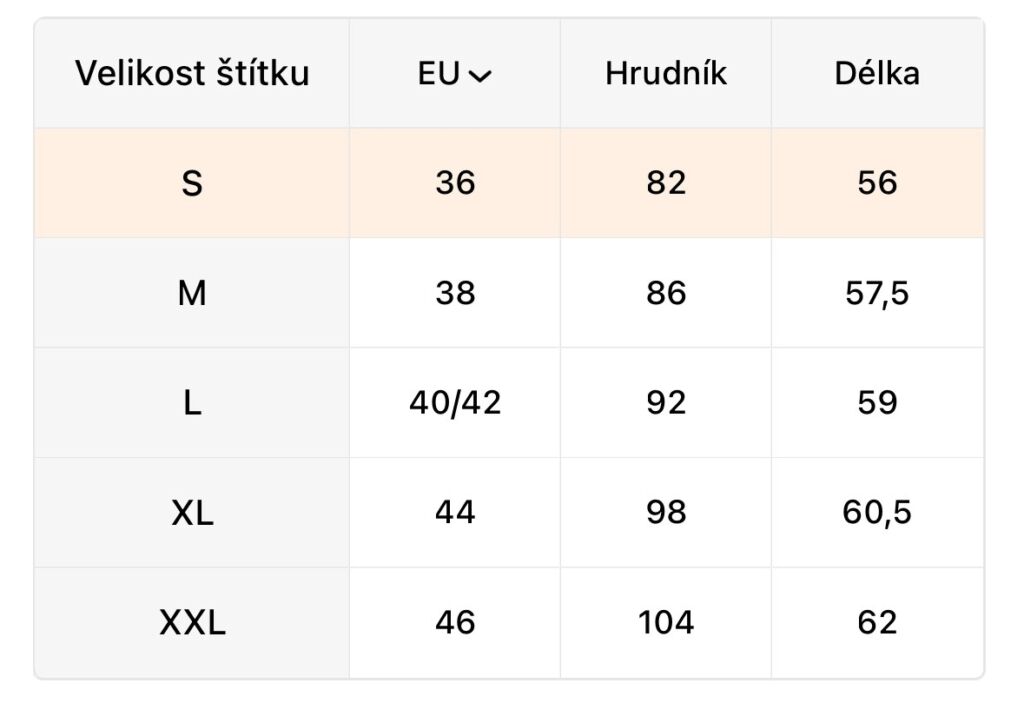
Task: Click chest measurement 92 cell
Action: click(666, 404)
